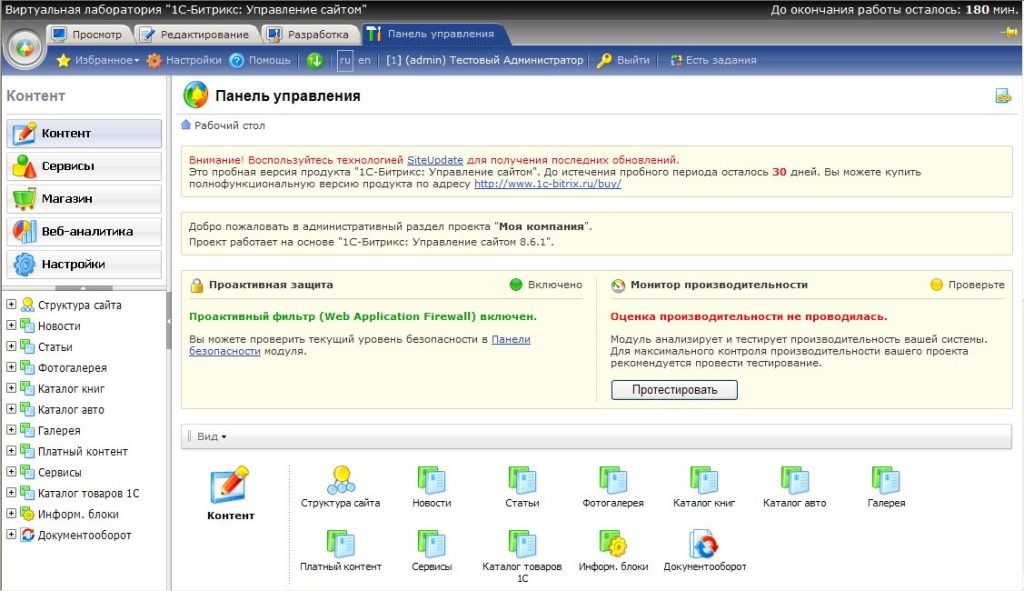Click the Рабочий стол breadcrumb

coord(229,125)
